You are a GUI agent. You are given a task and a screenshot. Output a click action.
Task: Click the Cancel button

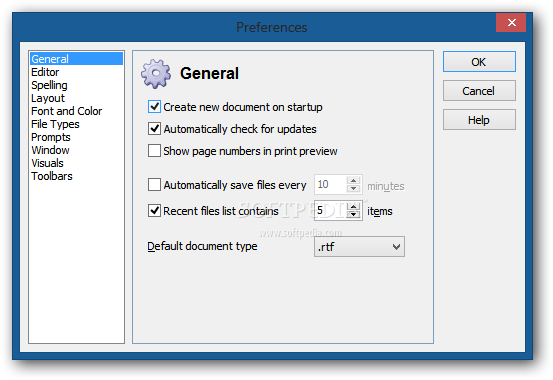[479, 91]
